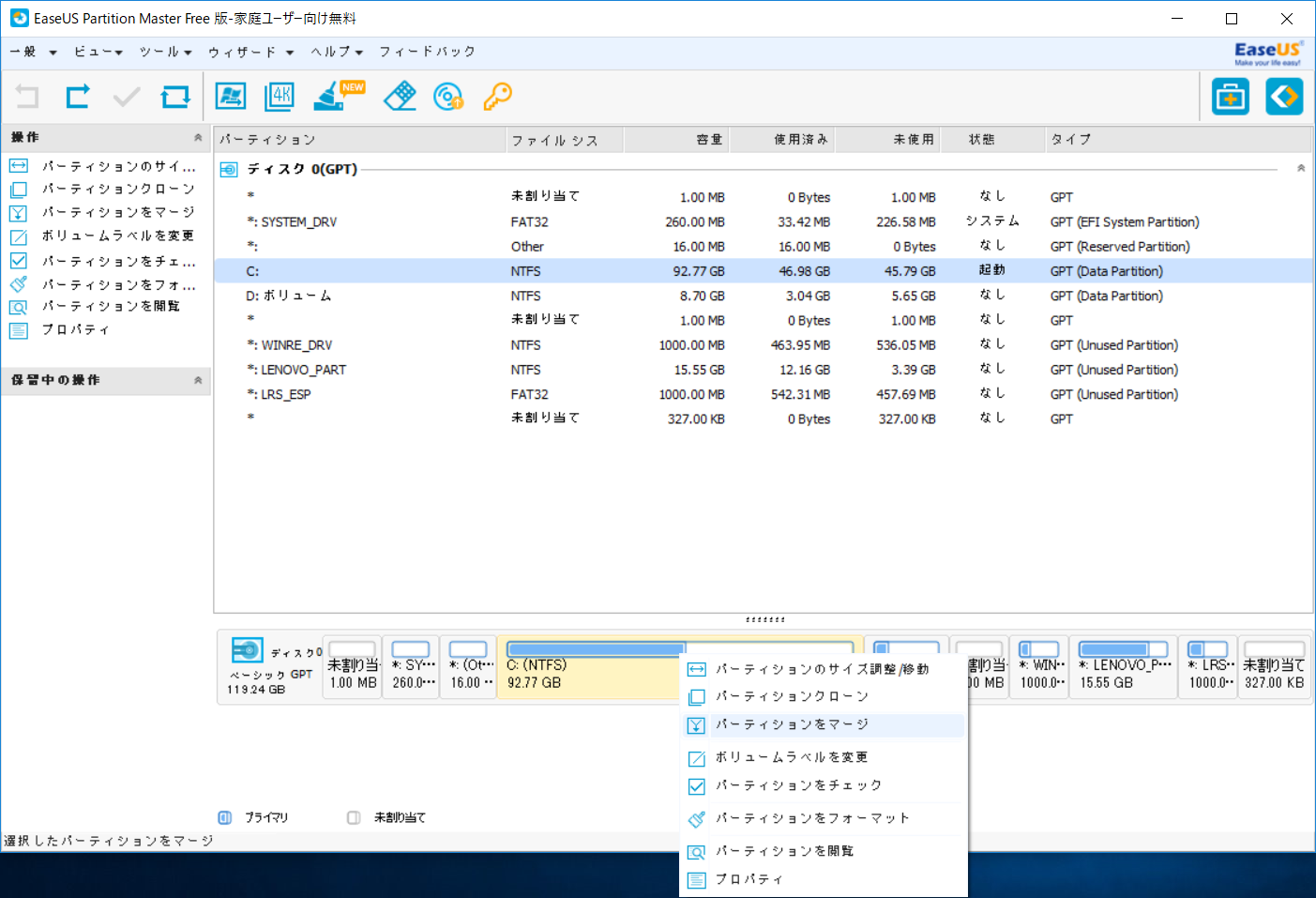The height and width of the screenshot is (898, 1316).
Task: Collapse the 保留中の操作 section
Action: tap(198, 381)
